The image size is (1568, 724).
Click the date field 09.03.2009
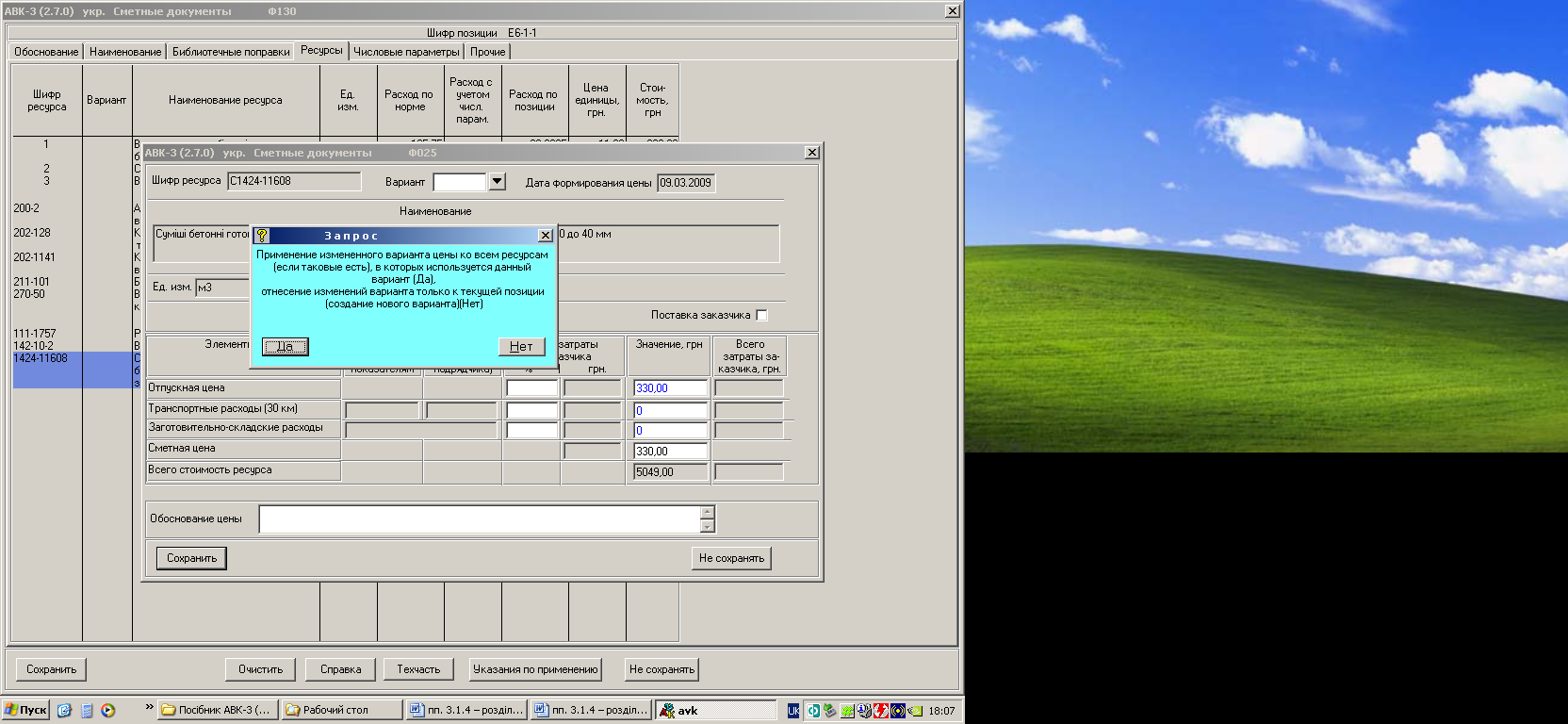click(686, 183)
